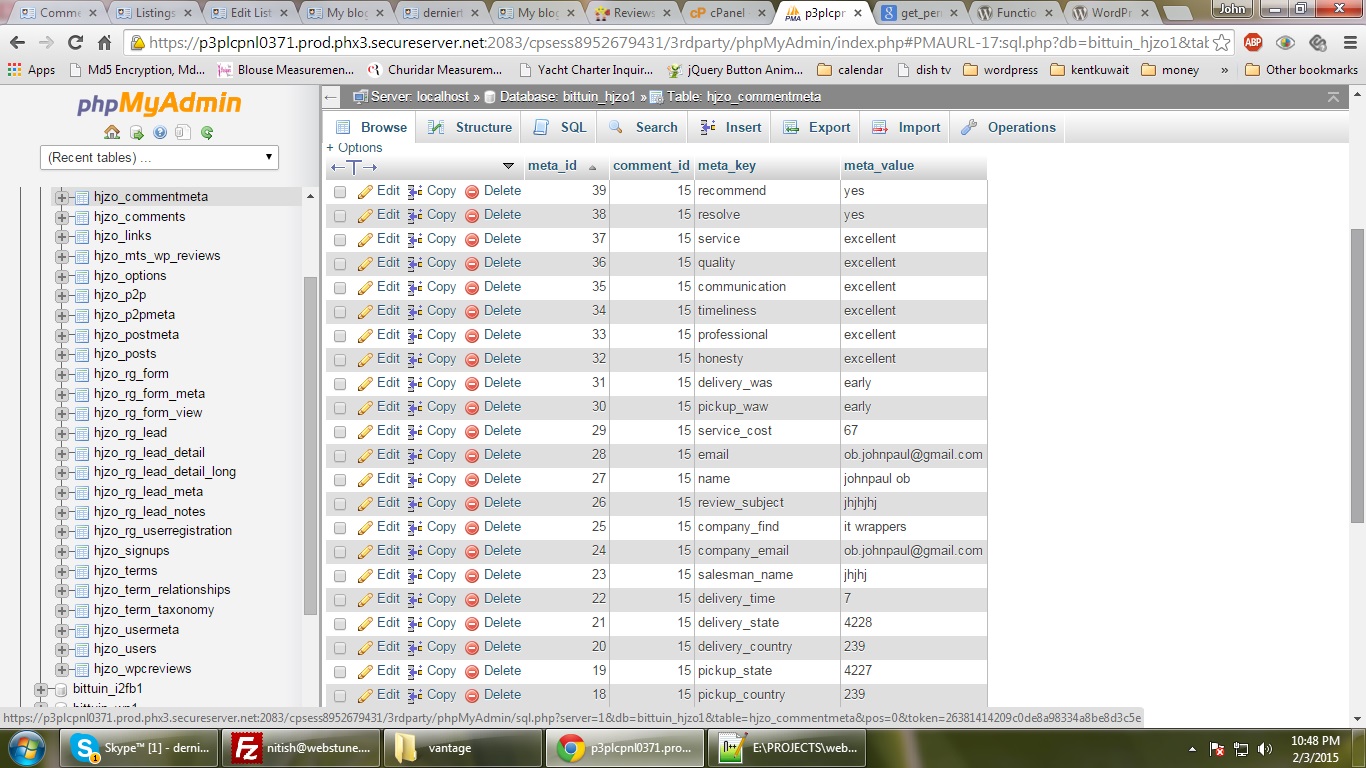Click Database: bittuin_hjzo1 breadcrumb

(565, 97)
